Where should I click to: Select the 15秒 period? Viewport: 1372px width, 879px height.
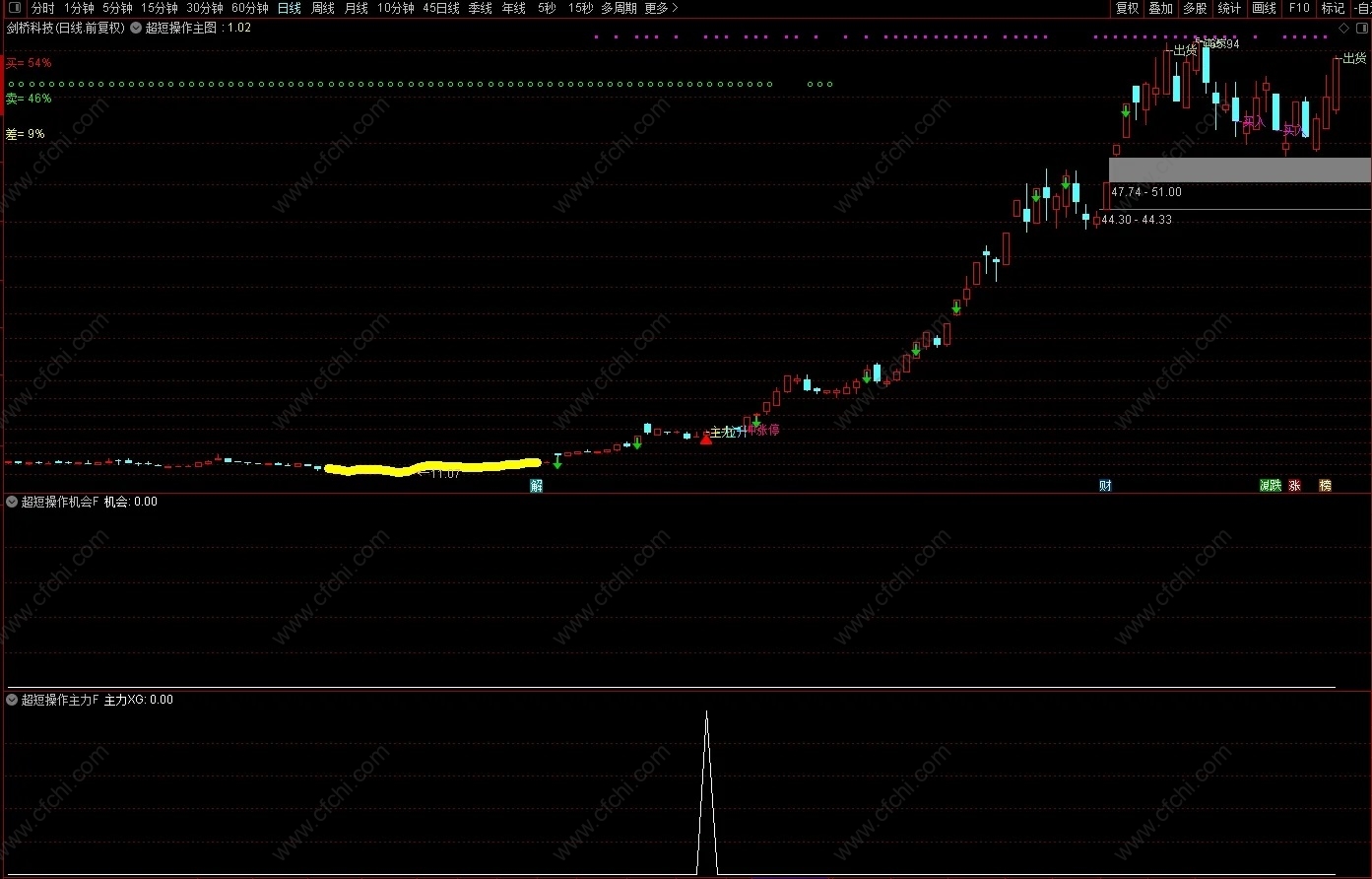[x=580, y=8]
